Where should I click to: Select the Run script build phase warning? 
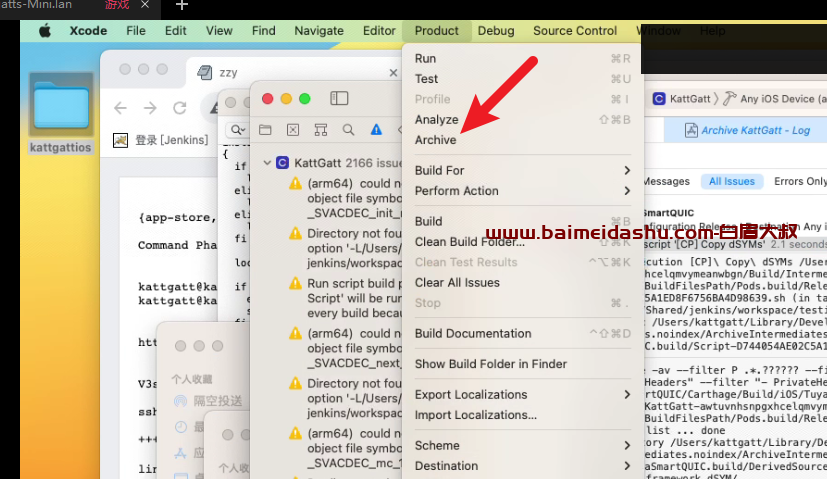click(345, 298)
